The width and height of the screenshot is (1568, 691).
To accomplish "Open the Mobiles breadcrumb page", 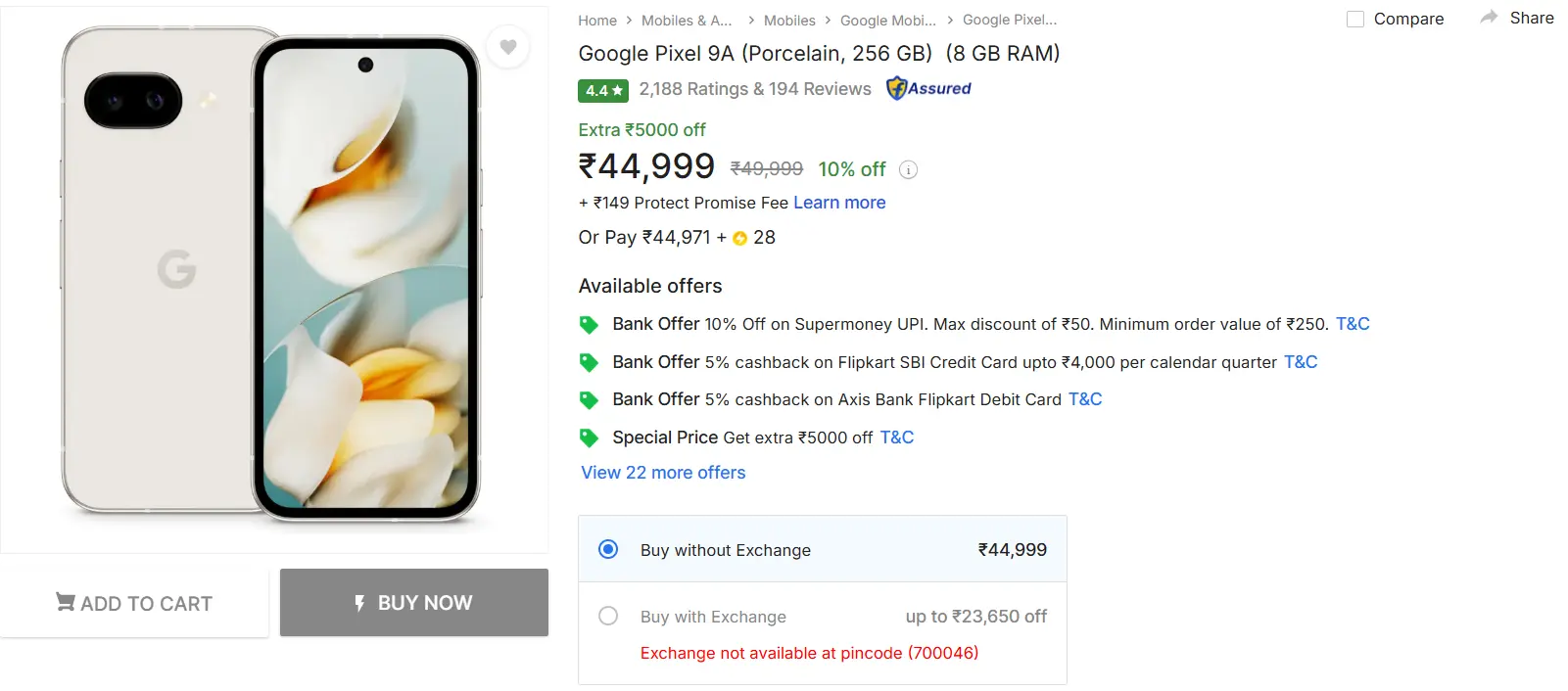I will [x=789, y=20].
